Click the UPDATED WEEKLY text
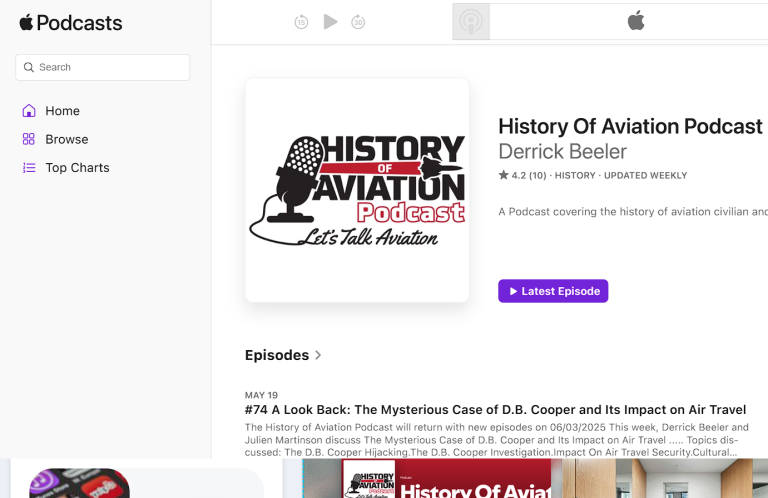Image resolution: width=768 pixels, height=498 pixels. 646,175
